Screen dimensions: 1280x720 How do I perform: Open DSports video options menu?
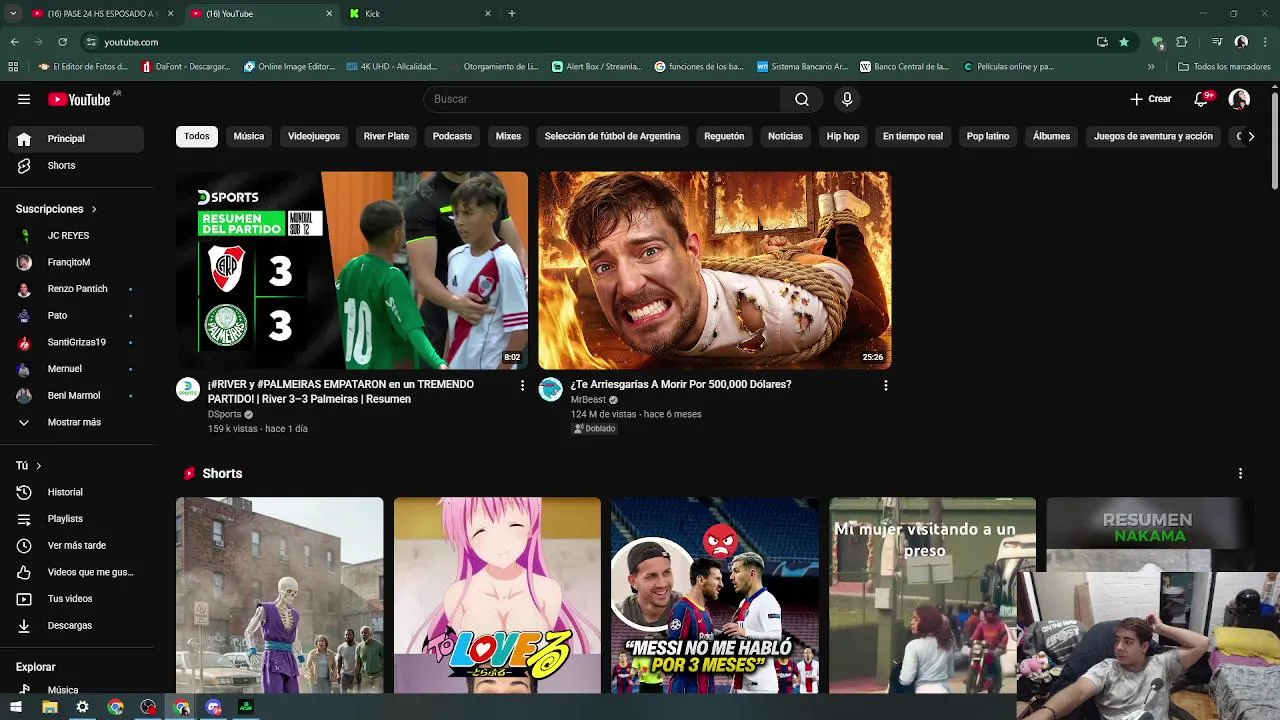tap(522, 385)
